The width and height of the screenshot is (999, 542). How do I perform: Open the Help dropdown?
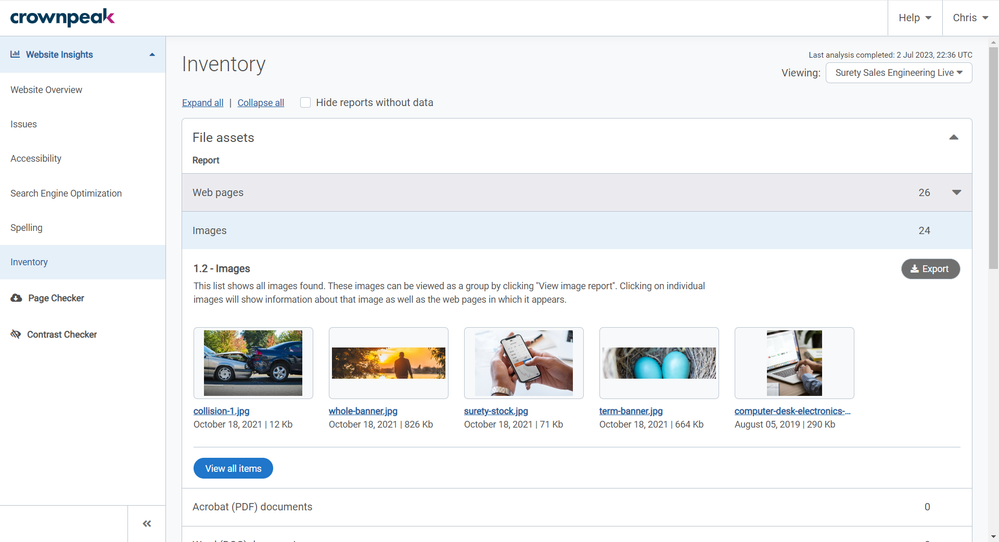pyautogui.click(x=915, y=18)
